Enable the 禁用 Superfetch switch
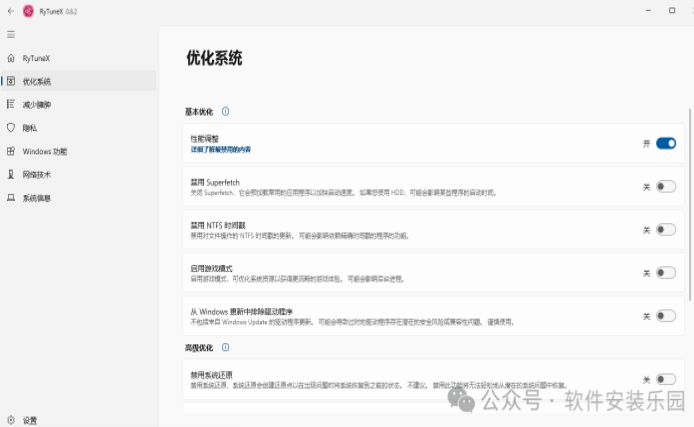 coord(666,186)
